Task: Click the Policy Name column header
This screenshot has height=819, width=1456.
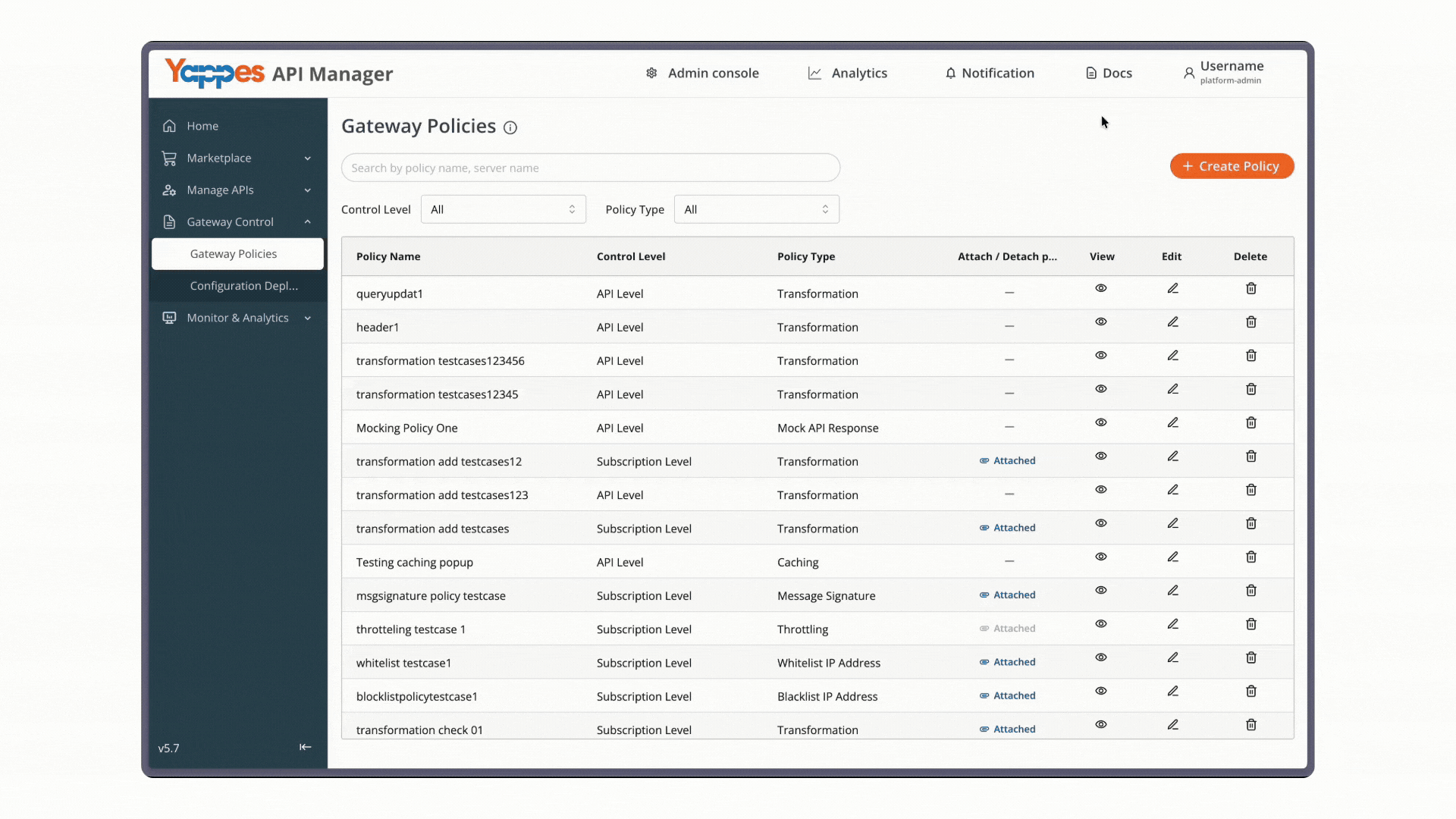Action: (x=388, y=256)
